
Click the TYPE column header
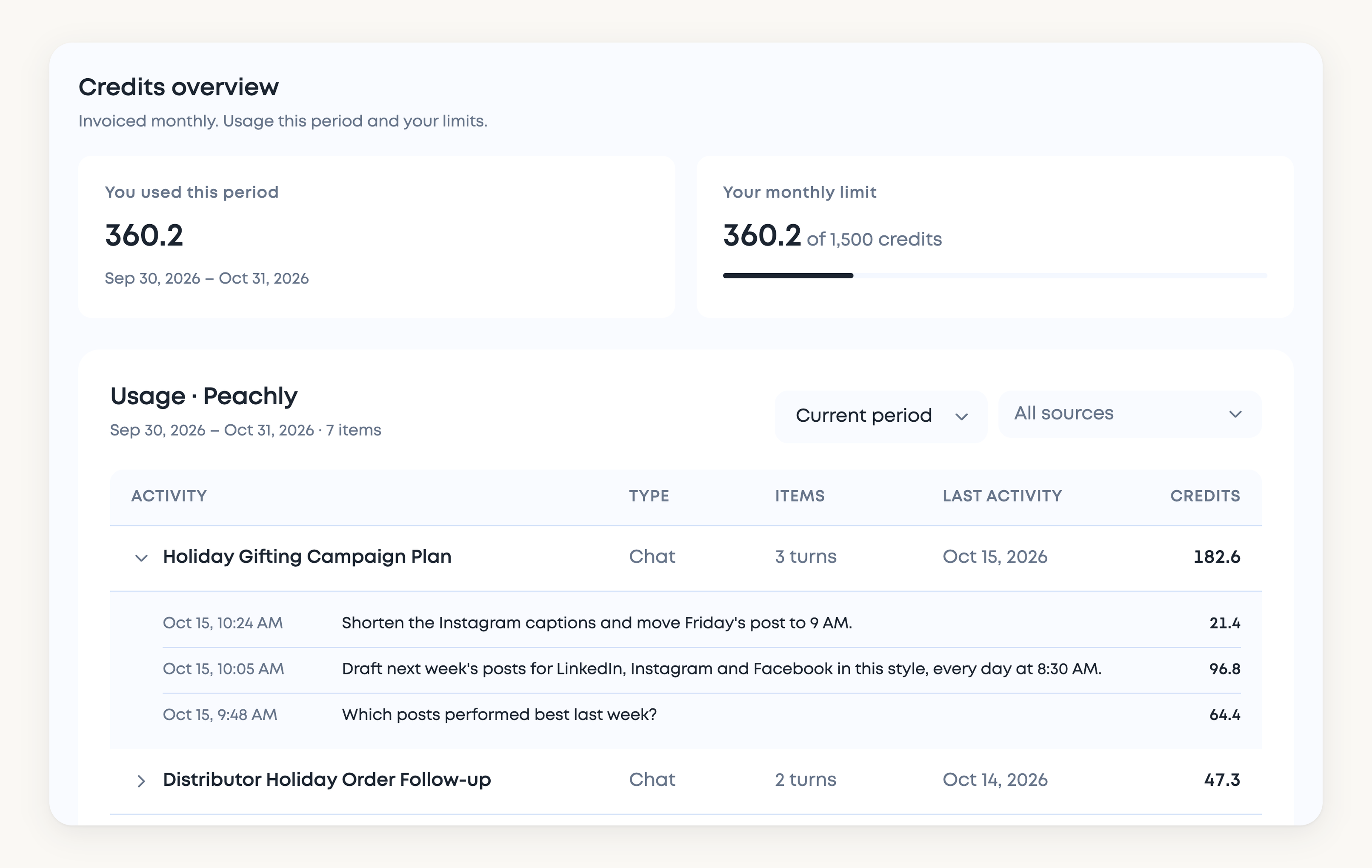(x=649, y=496)
